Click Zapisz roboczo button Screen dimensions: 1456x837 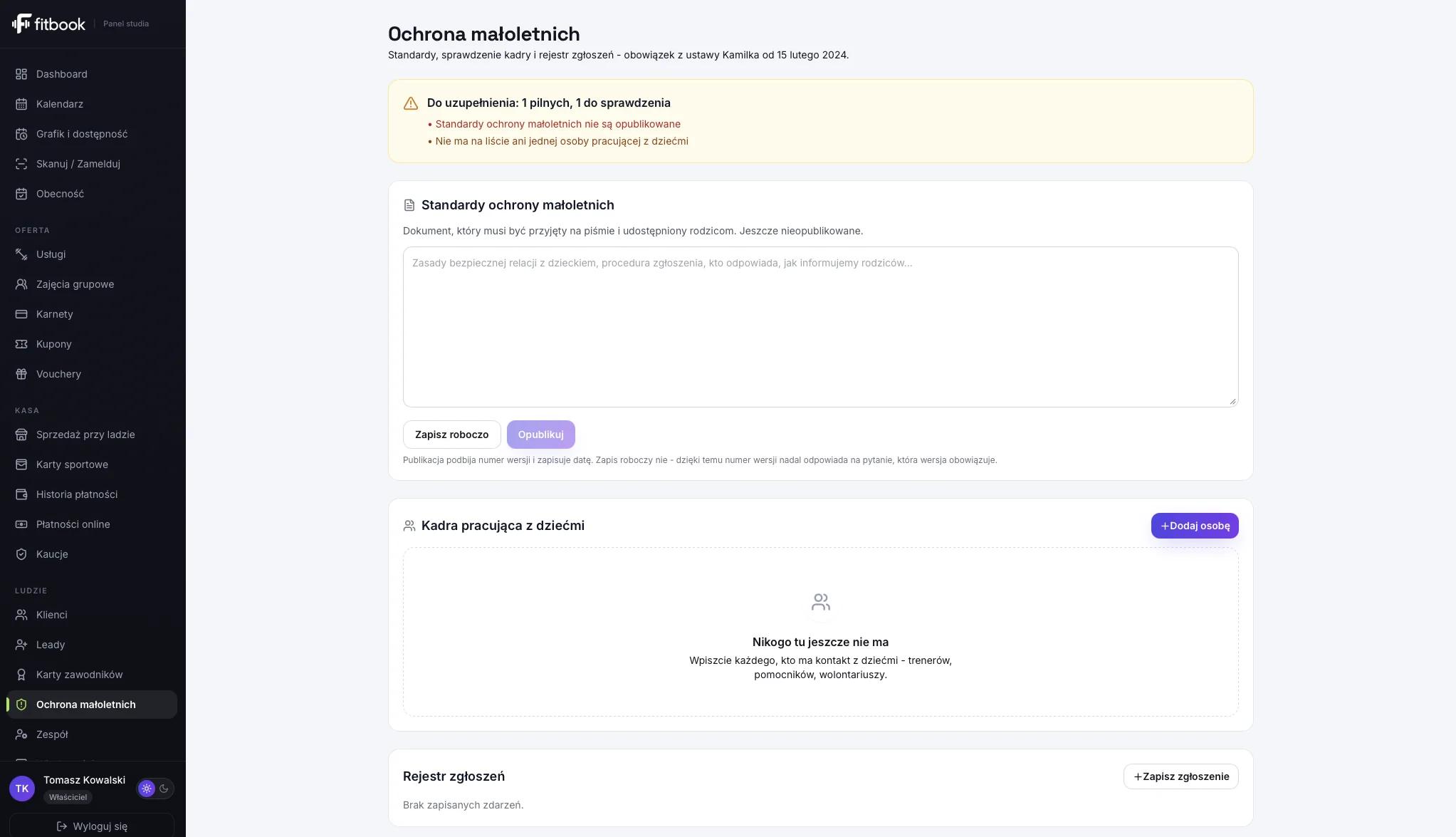[x=452, y=435]
